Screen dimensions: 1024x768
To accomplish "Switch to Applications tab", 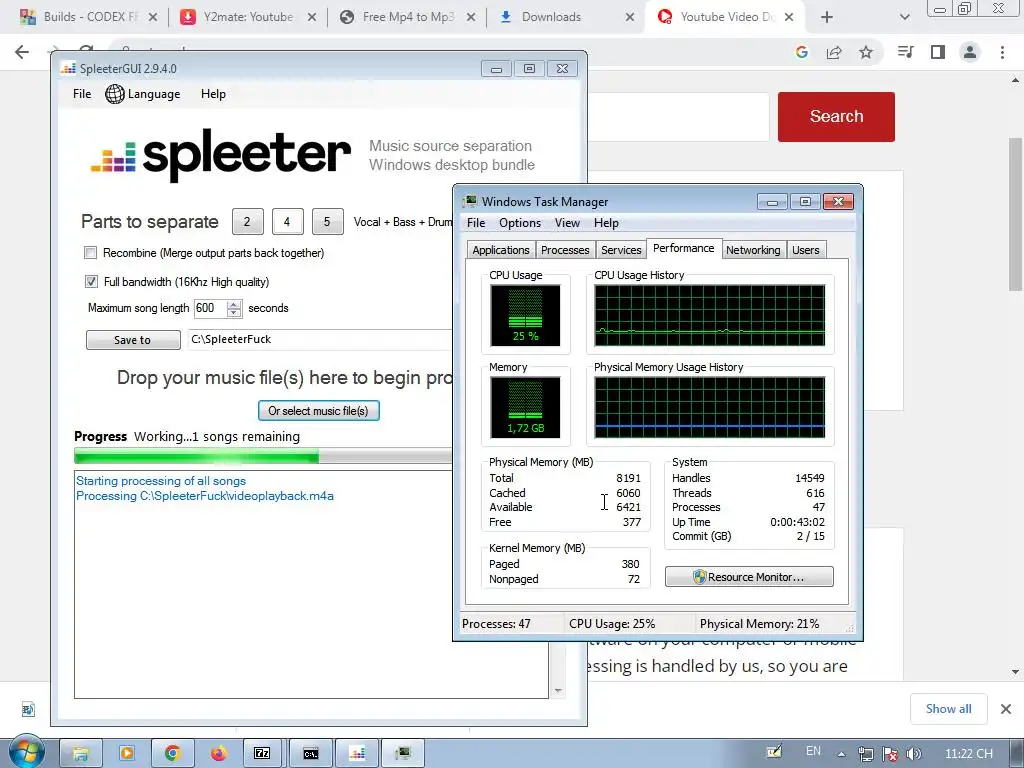I will coord(501,250).
